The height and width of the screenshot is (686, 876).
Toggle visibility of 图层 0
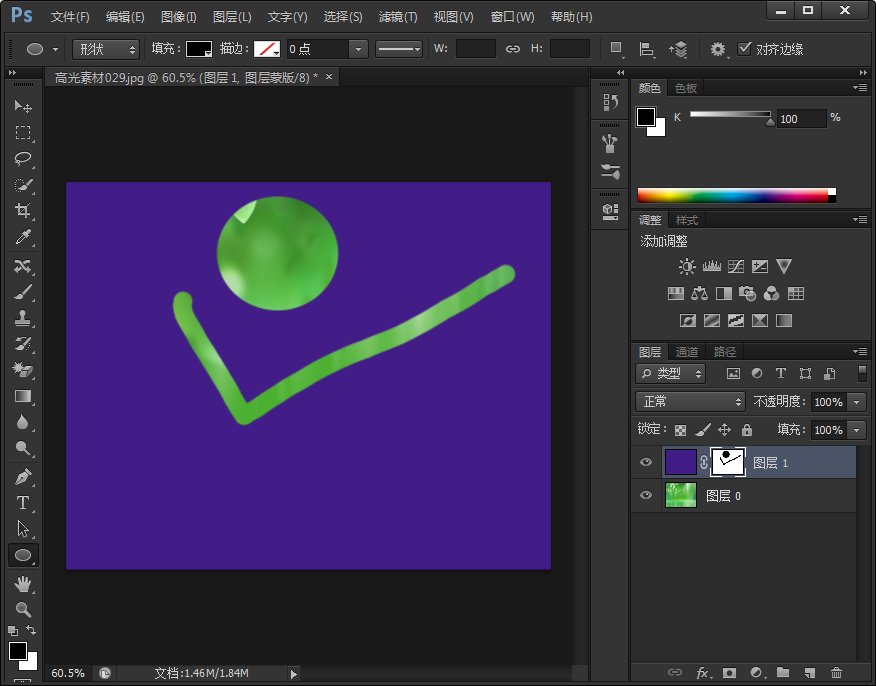point(646,496)
